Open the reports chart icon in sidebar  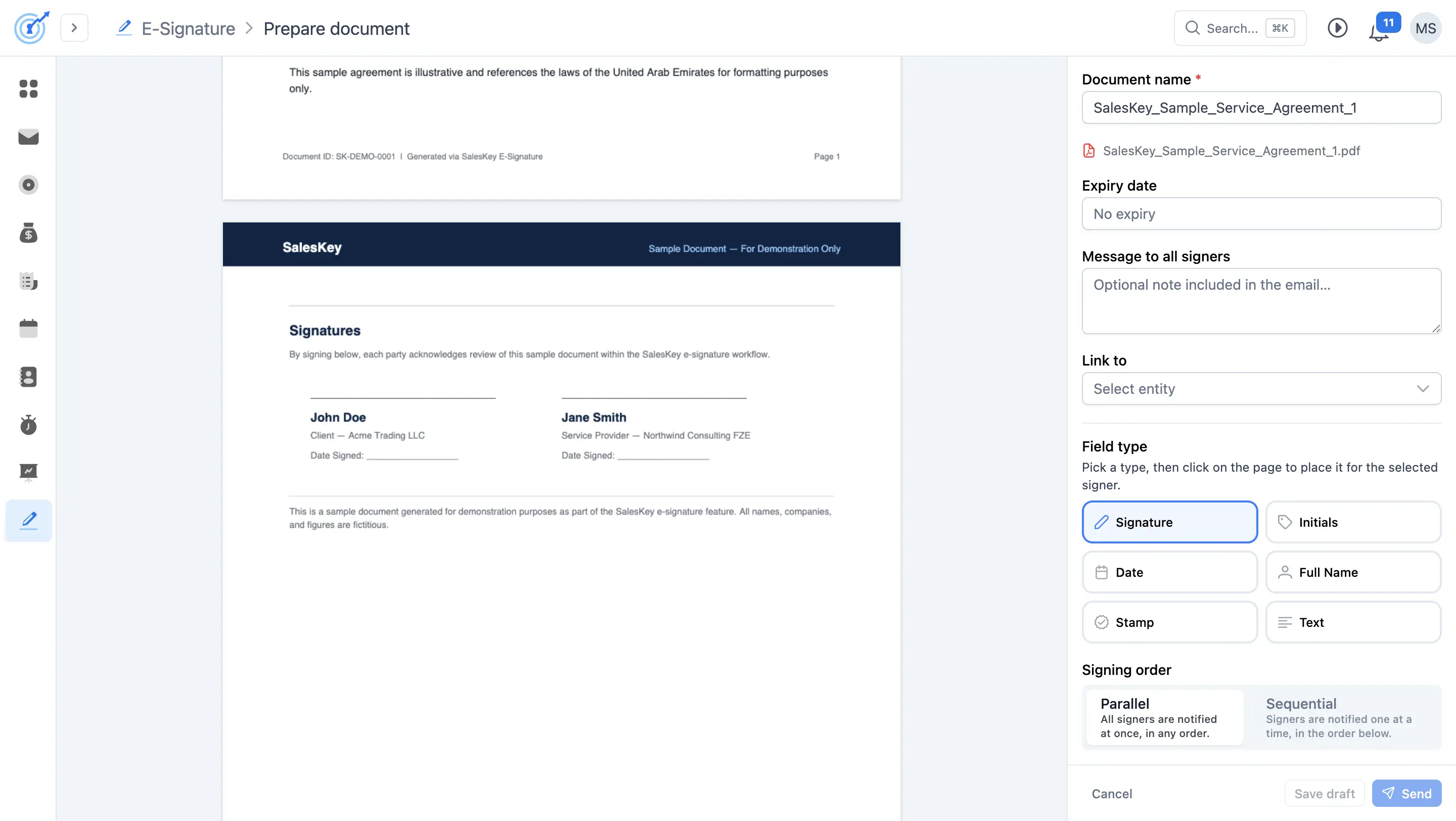click(x=28, y=472)
